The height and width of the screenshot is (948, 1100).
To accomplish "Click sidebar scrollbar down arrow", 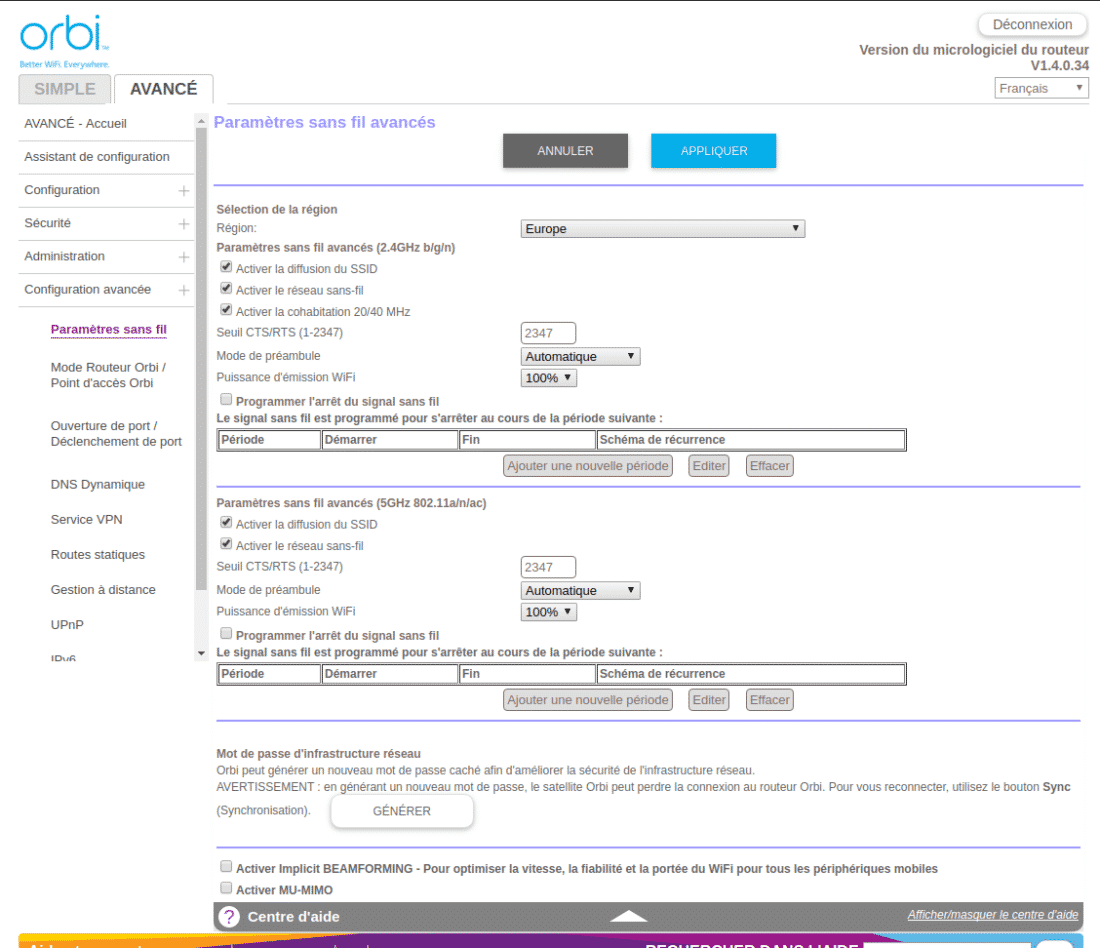I will pos(201,653).
